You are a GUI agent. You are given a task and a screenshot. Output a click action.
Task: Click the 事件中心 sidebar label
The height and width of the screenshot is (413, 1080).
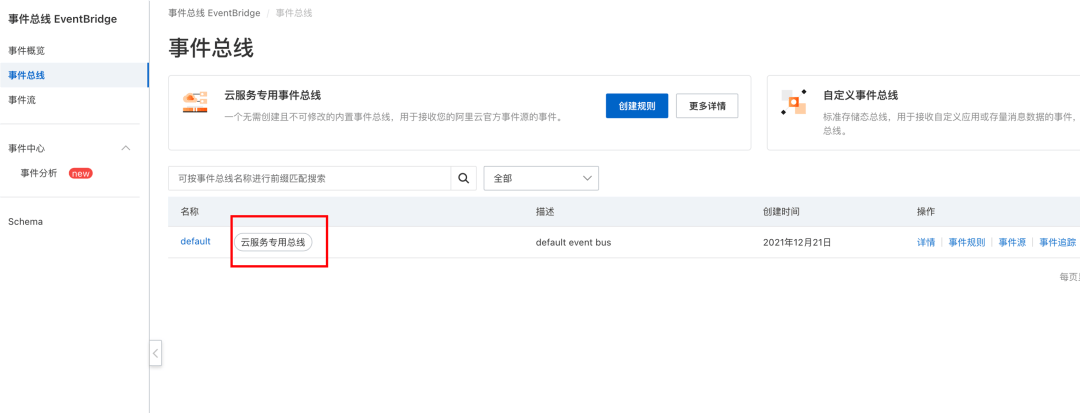(x=27, y=148)
